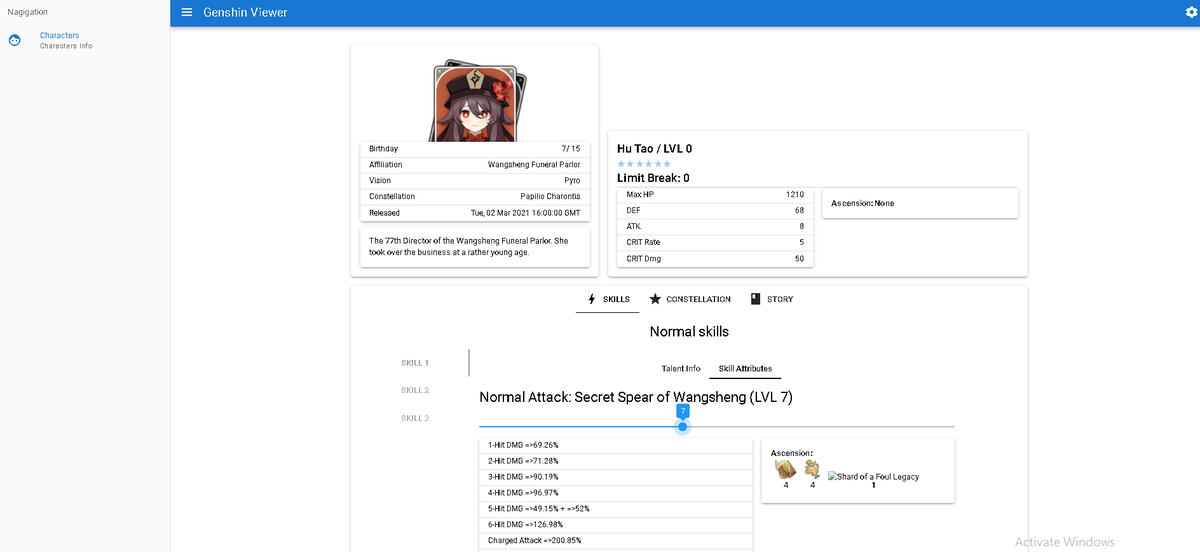Click the Affiliation Wangsheng Funeral Parlor row
Screen dimensions: 1200x552
point(475,164)
